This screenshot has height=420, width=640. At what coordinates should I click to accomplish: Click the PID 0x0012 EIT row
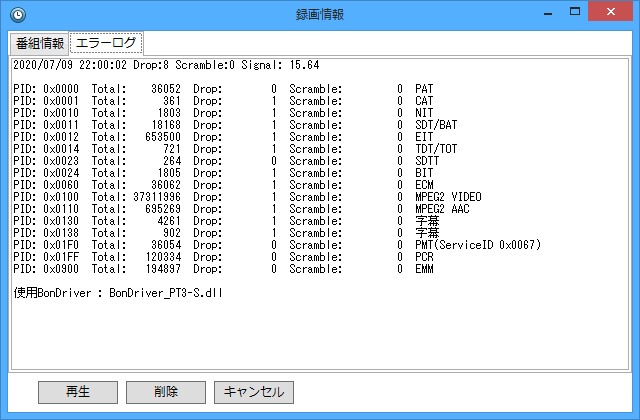coord(223,137)
